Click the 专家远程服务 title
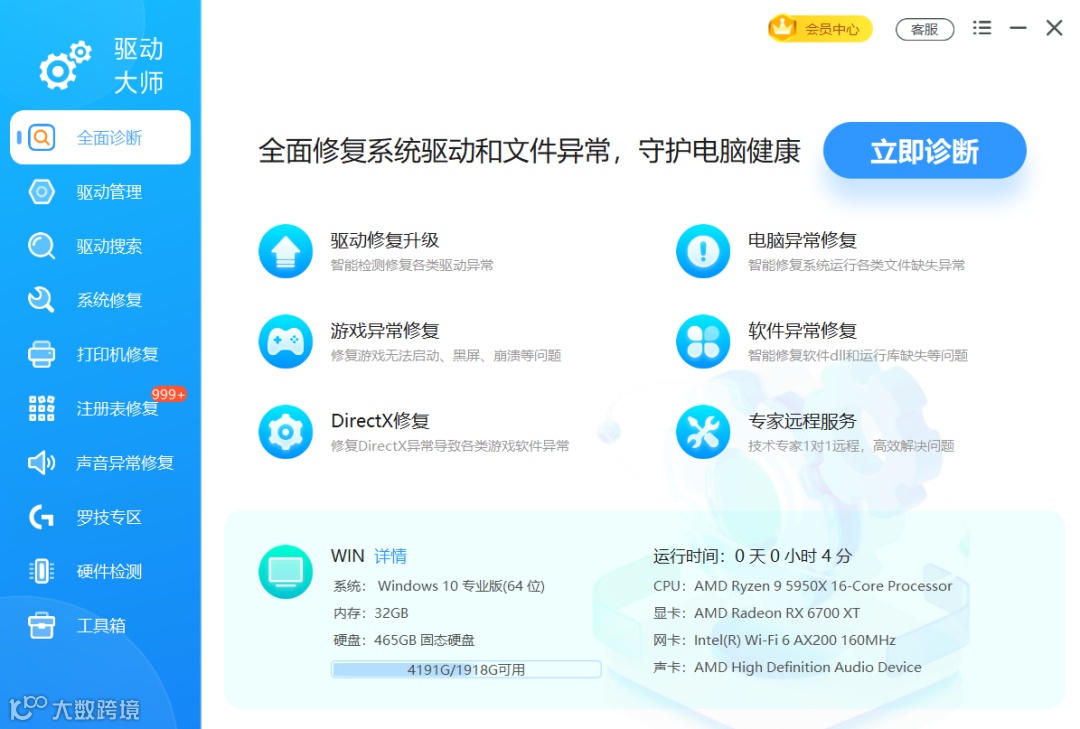Screen dimensions: 1080x729 tap(802, 421)
